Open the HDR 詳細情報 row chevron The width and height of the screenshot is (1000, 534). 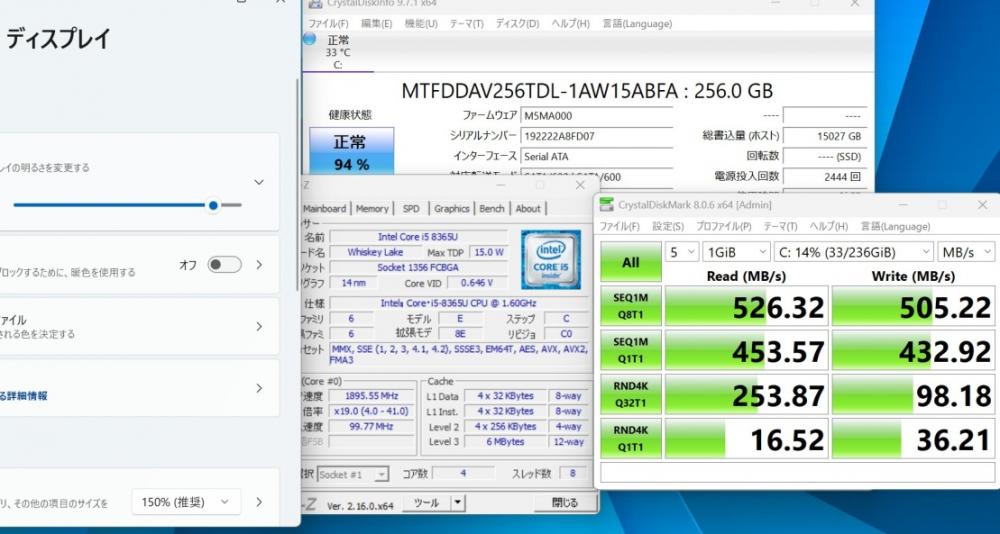pyautogui.click(x=259, y=389)
